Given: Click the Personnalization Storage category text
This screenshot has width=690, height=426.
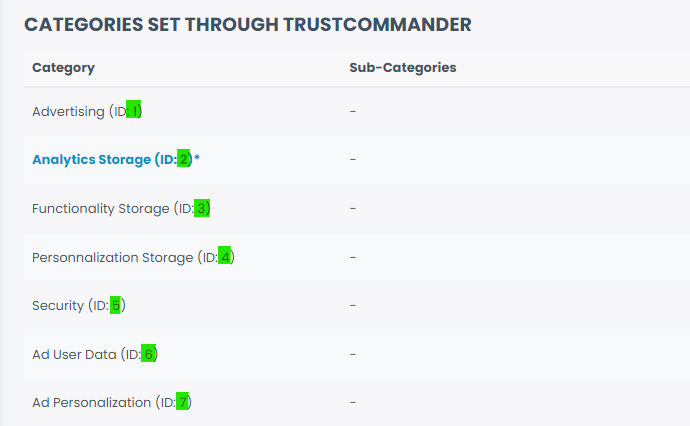Looking at the screenshot, I should click(x=112, y=257).
